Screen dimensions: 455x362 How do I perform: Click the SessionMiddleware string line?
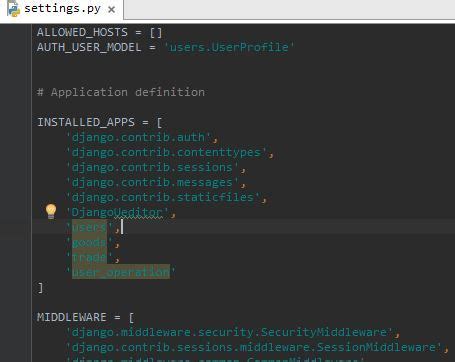[x=254, y=347]
